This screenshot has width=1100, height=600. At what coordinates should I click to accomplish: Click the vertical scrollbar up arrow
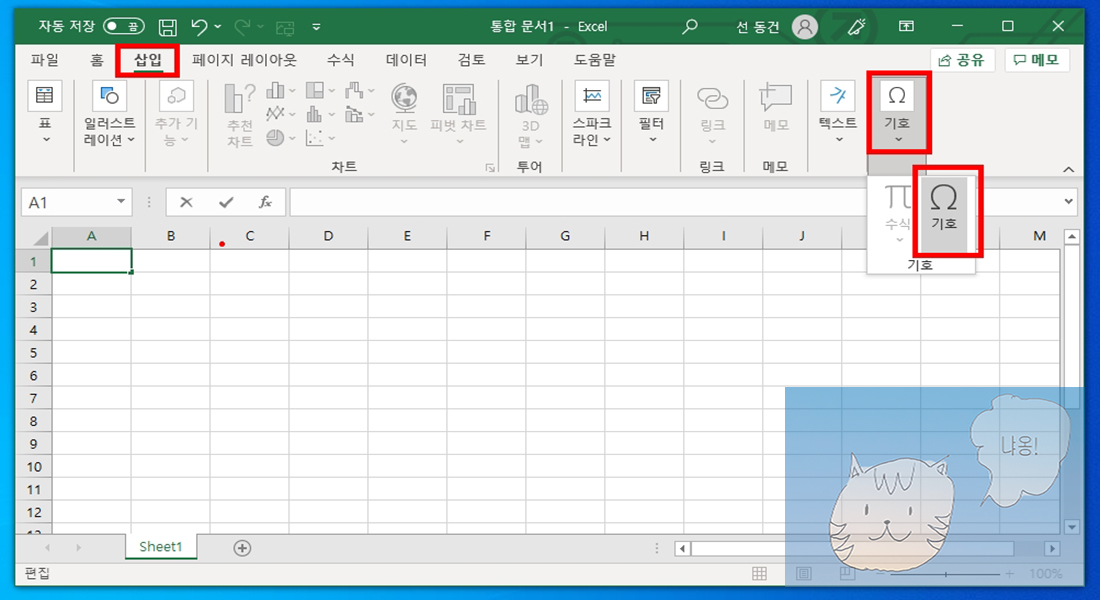[1071, 237]
